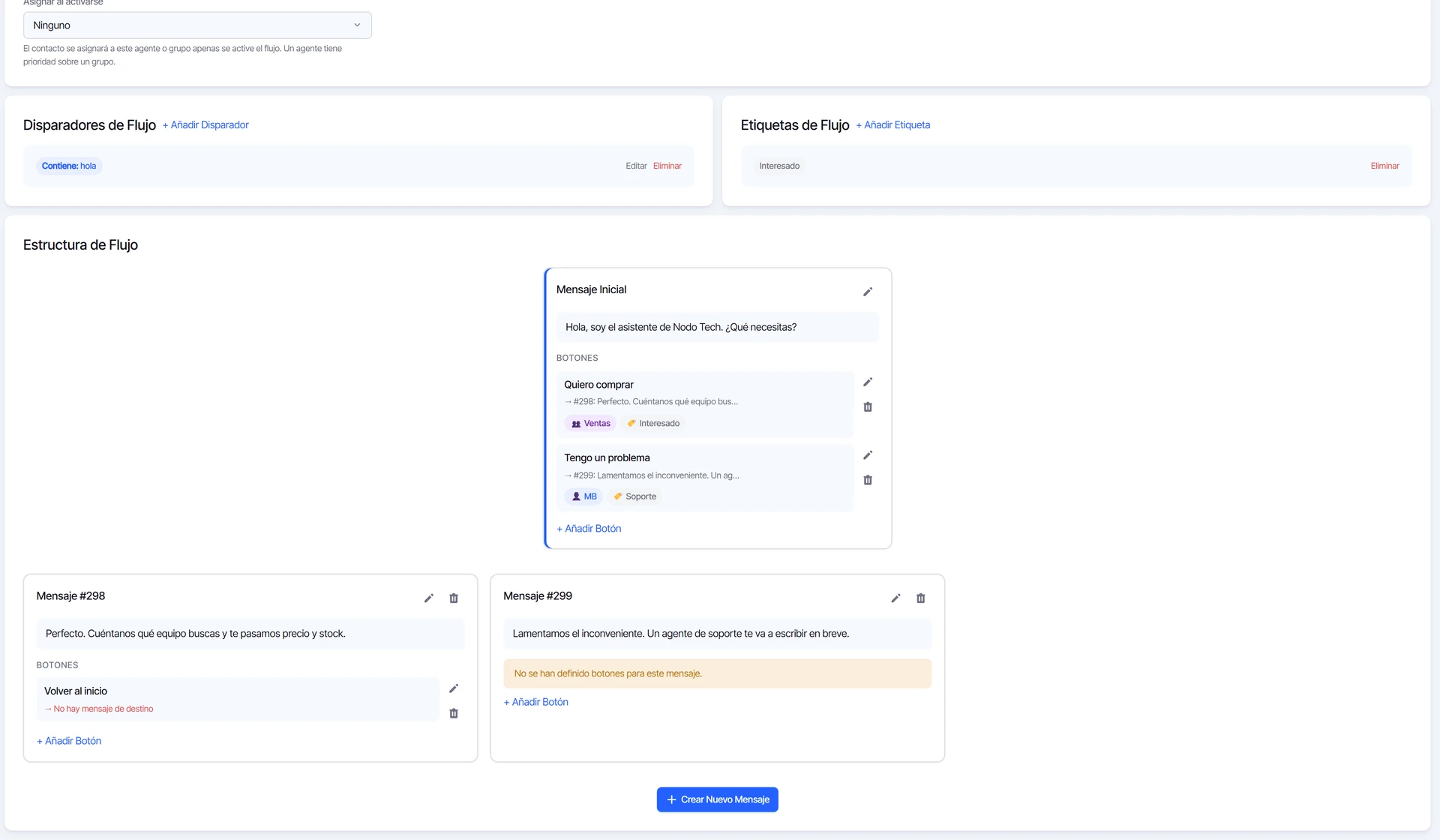The height and width of the screenshot is (840, 1440).
Task: Select the 'Tengo un problema' button title
Action: click(607, 458)
